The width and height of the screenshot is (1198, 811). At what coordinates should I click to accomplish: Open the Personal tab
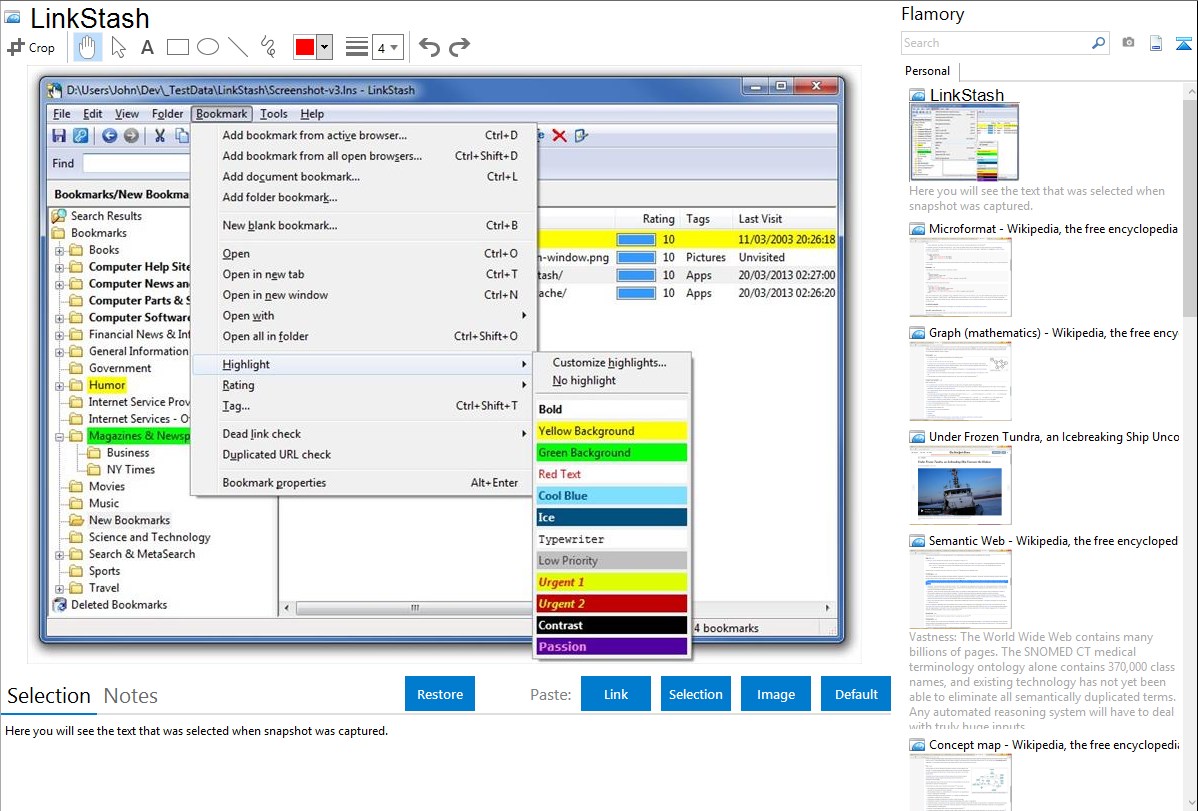coord(928,71)
